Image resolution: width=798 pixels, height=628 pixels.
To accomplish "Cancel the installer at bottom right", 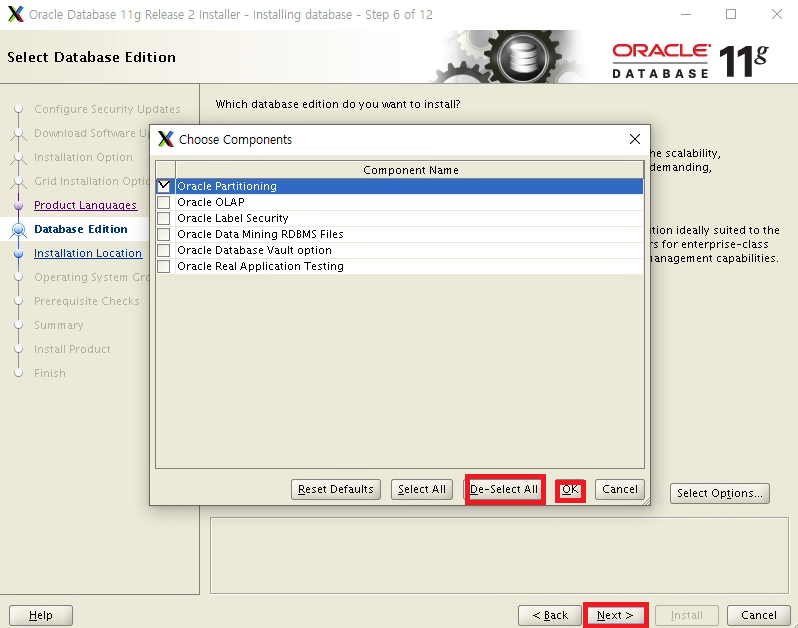I will (759, 615).
